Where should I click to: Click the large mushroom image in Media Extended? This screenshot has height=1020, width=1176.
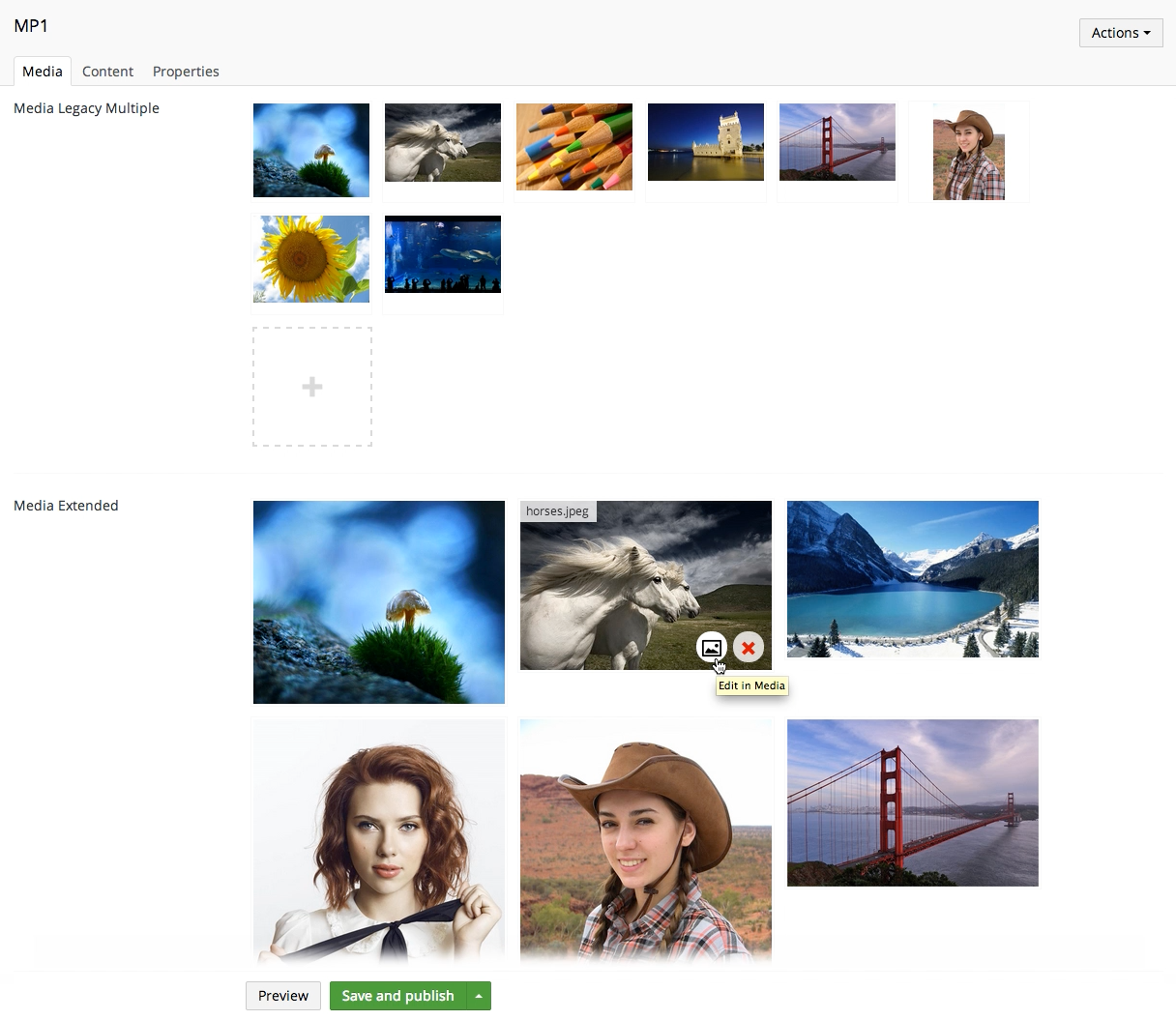coord(379,602)
